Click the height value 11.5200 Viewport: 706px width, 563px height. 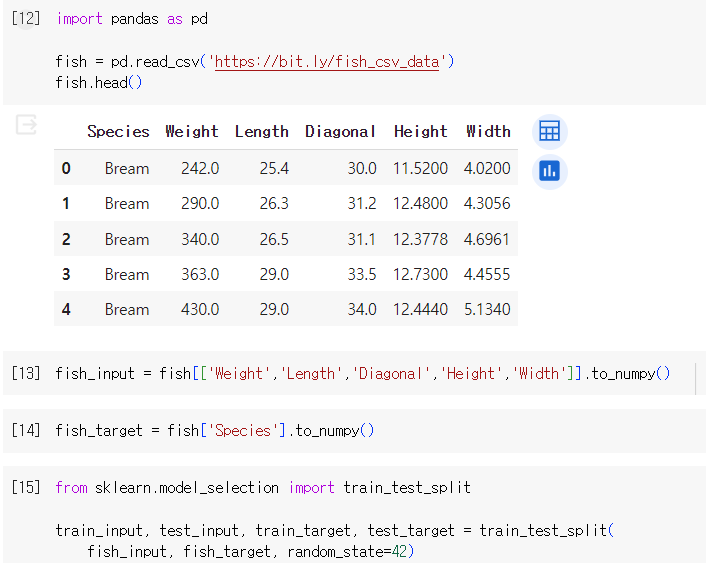tap(421, 168)
